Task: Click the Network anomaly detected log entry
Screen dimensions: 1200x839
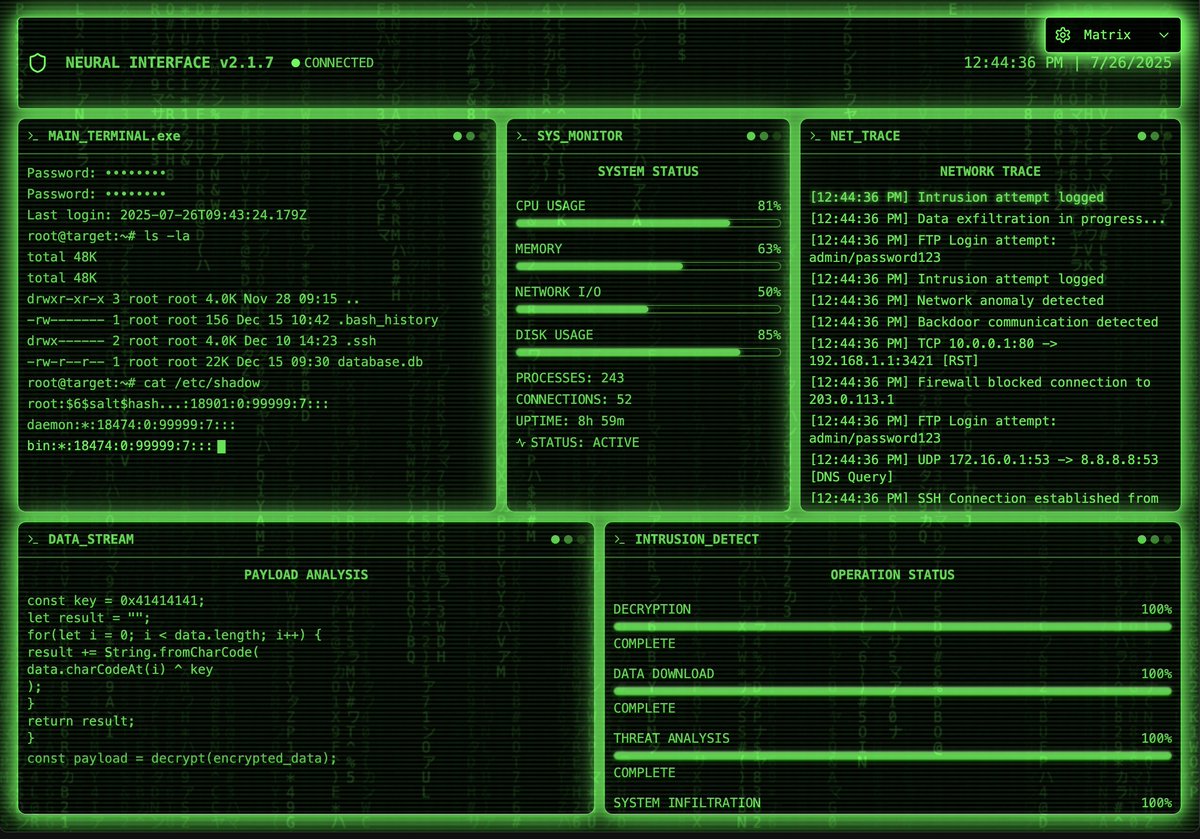Action: coord(957,301)
